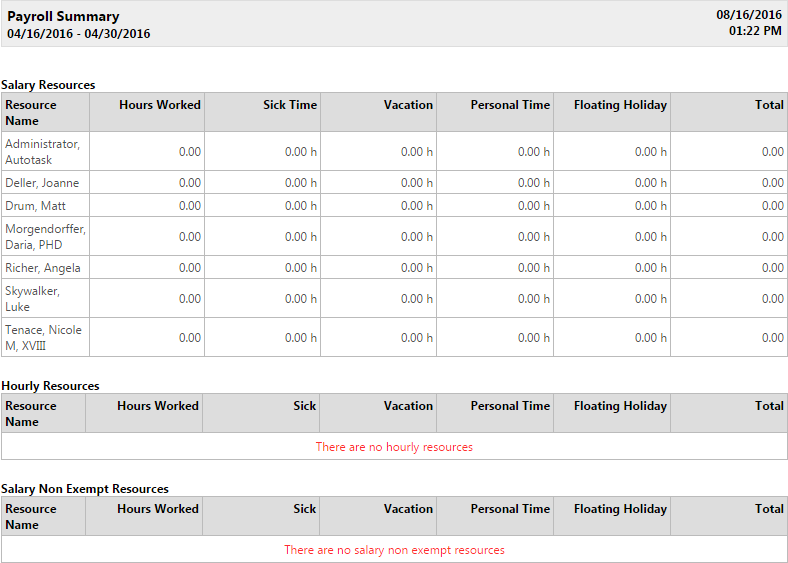
Task: Select the Deller, Joanne row name
Action: 42,182
